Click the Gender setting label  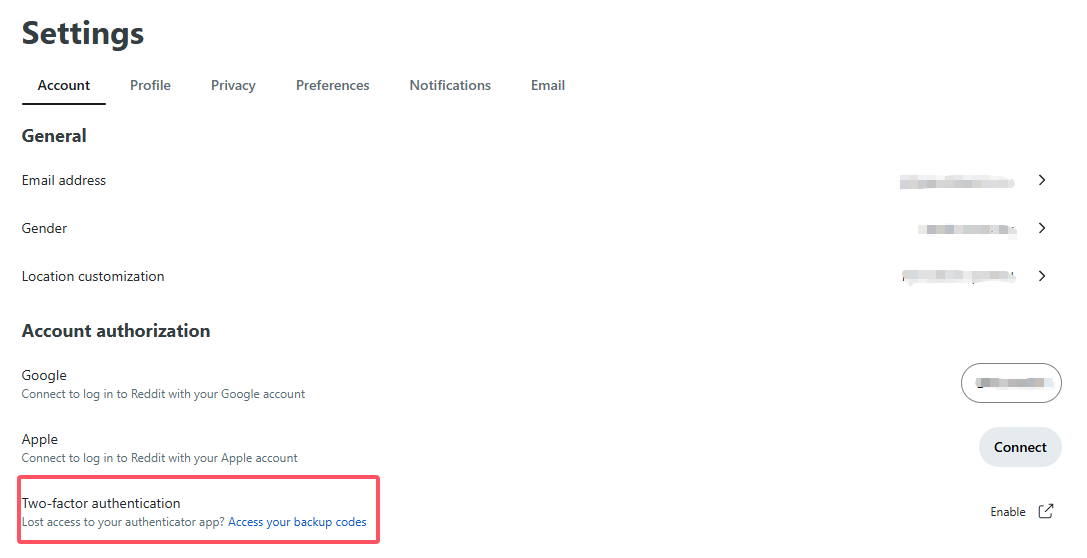point(45,228)
